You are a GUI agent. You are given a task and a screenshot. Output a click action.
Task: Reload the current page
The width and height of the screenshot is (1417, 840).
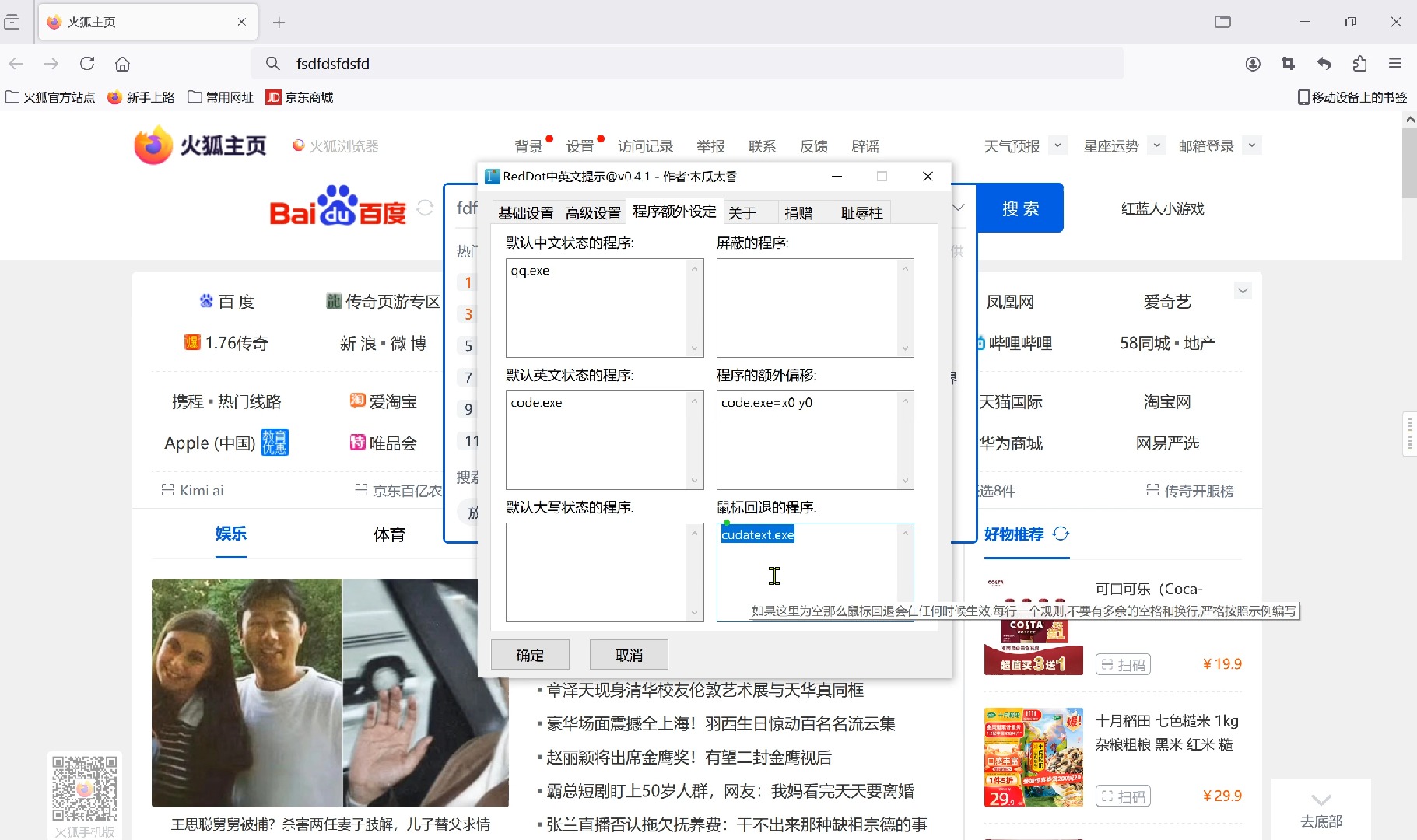[x=87, y=64]
